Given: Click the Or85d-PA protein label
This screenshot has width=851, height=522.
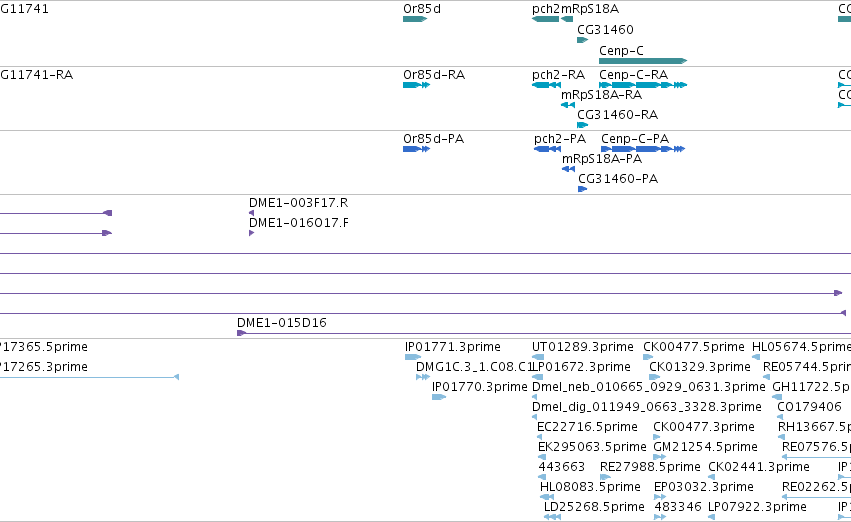Looking at the screenshot, I should tap(434, 139).
